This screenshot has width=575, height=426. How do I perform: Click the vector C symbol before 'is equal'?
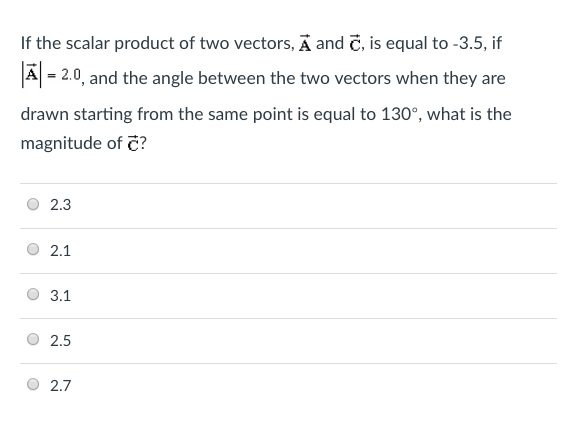tap(355, 43)
